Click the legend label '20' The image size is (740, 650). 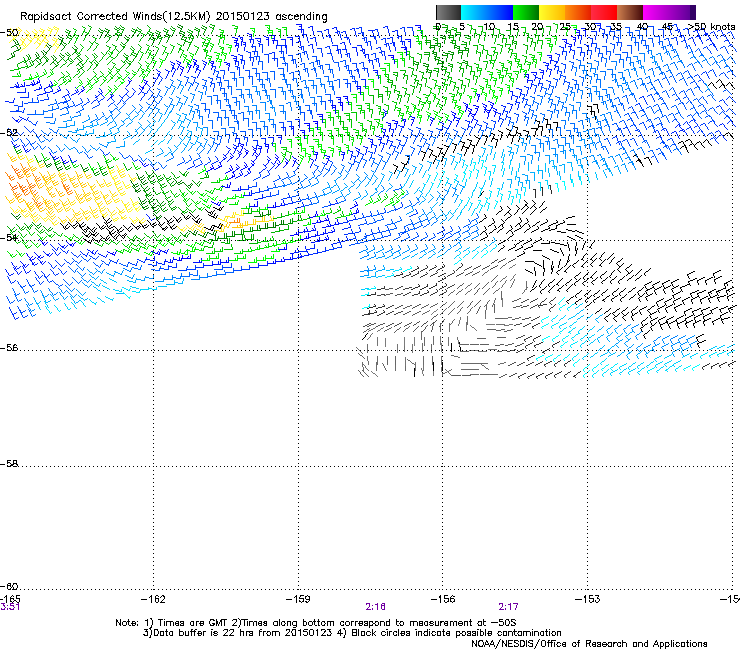538,27
